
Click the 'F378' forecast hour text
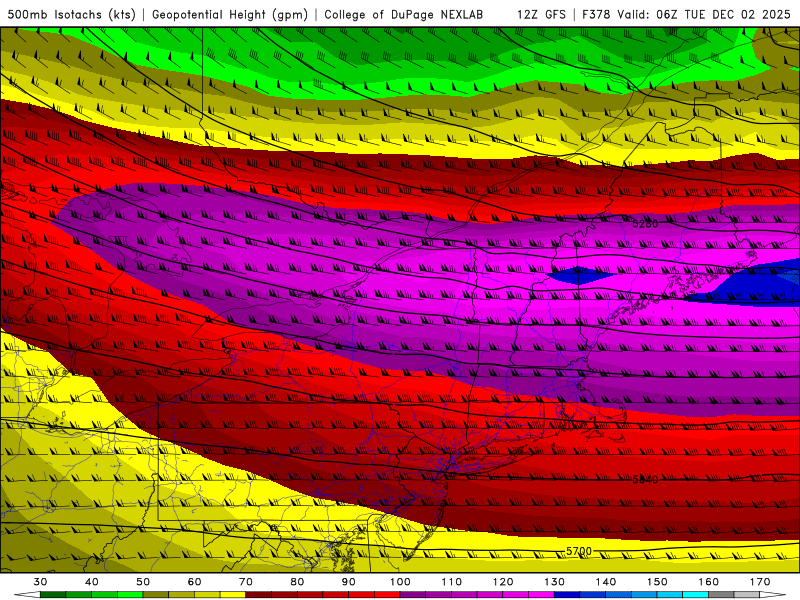(x=596, y=14)
